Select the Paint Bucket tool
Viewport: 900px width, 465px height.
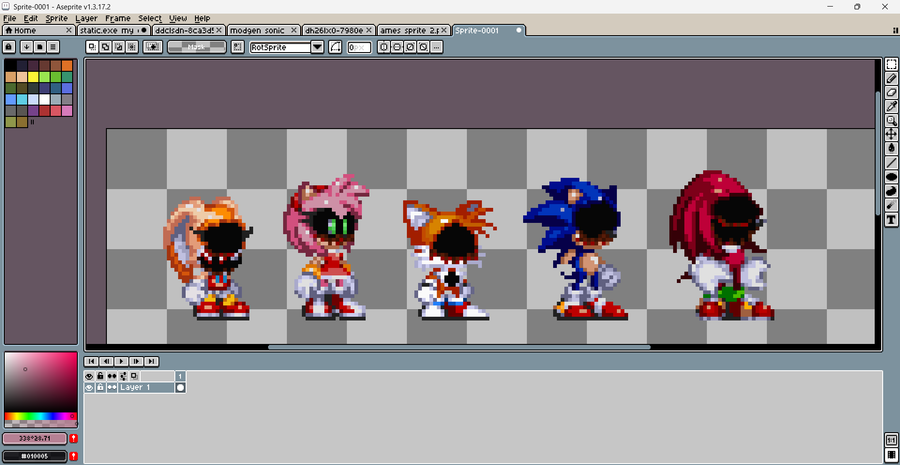[891, 149]
